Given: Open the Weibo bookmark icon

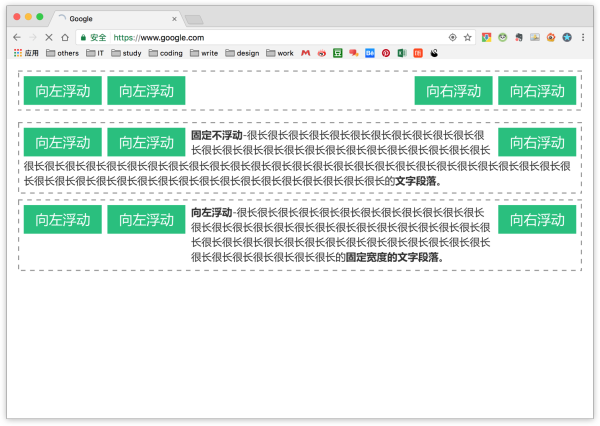Looking at the screenshot, I should (321, 53).
